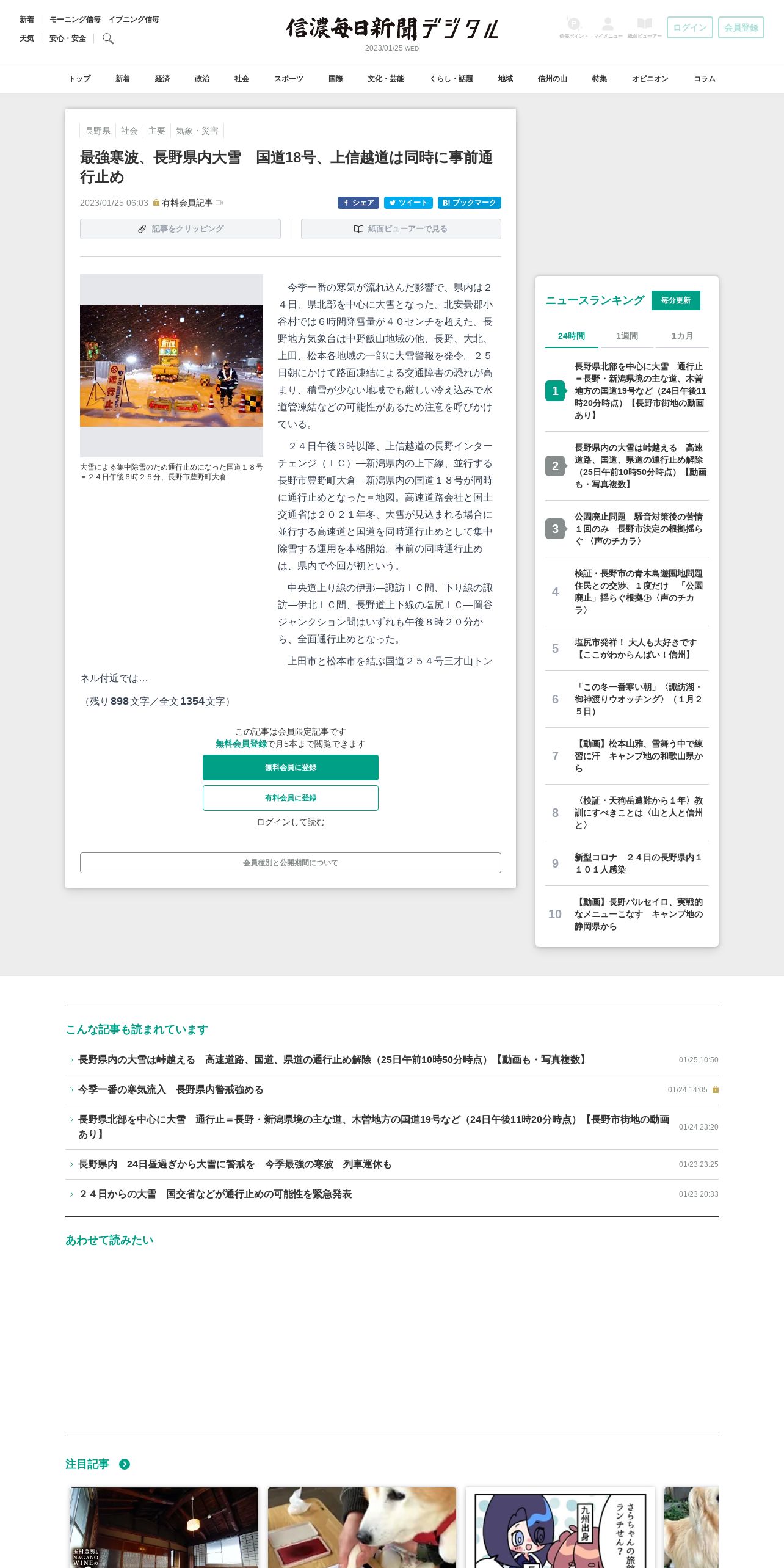Click the B! ブックマーク button
The width and height of the screenshot is (784, 1568).
470,203
